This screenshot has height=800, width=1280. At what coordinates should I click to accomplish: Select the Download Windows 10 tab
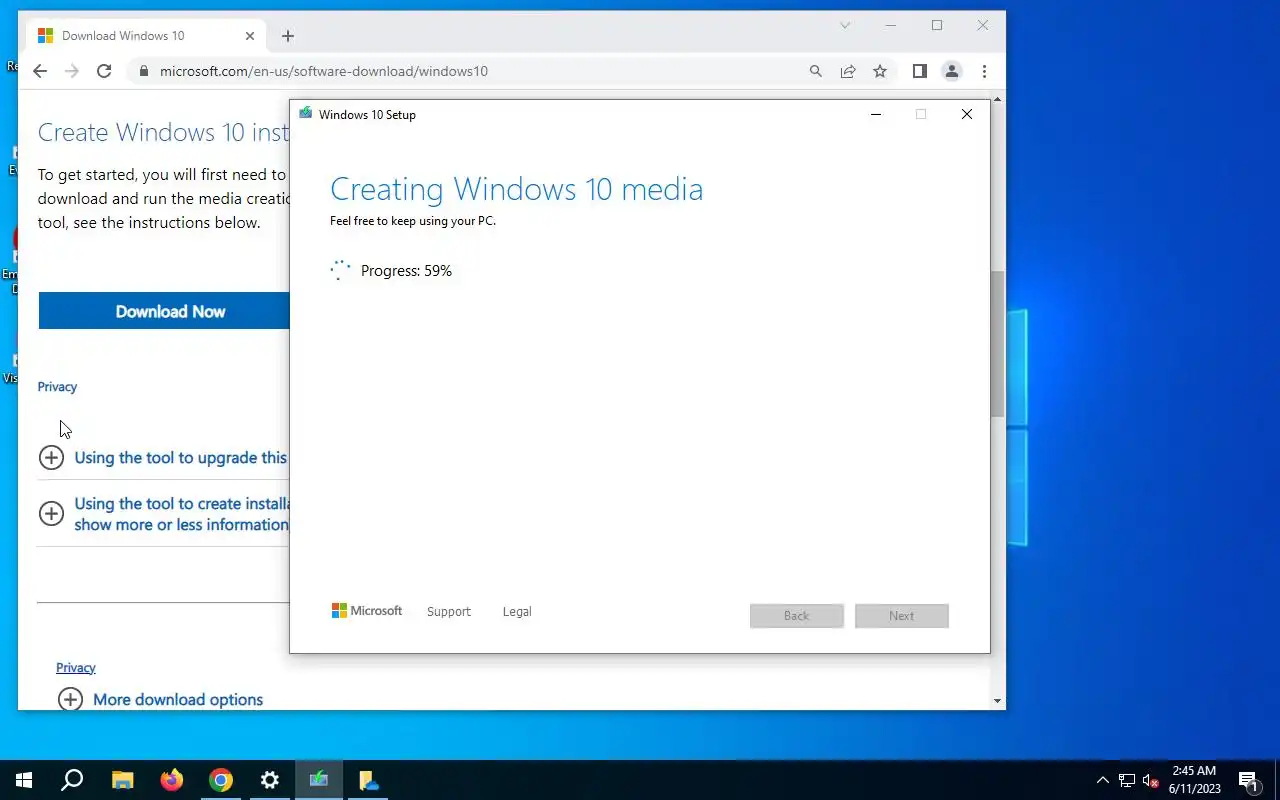[x=147, y=36]
